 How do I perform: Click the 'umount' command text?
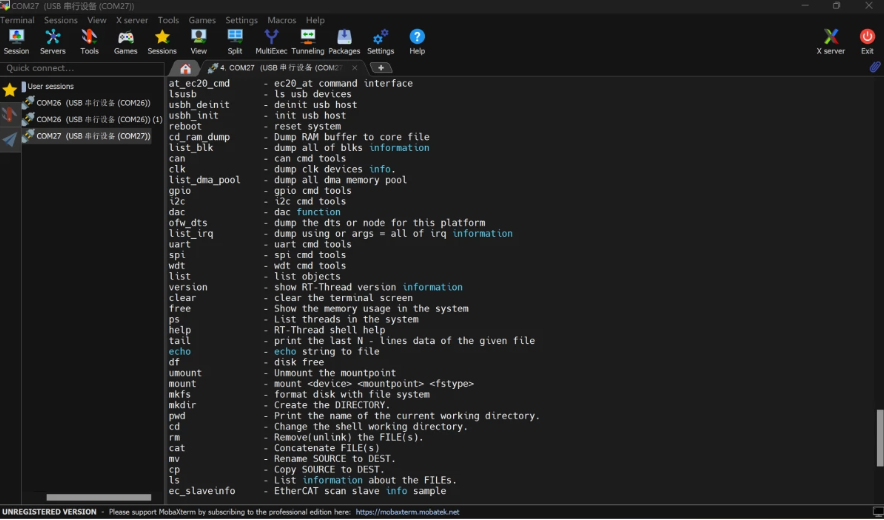click(185, 373)
